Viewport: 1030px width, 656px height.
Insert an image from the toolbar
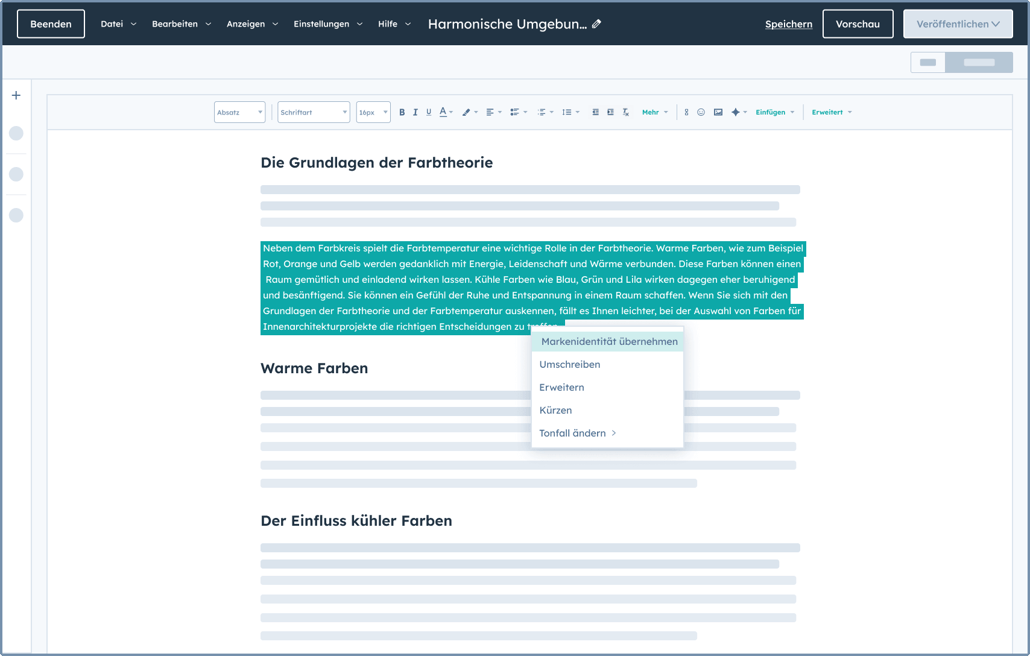pyautogui.click(x=717, y=112)
